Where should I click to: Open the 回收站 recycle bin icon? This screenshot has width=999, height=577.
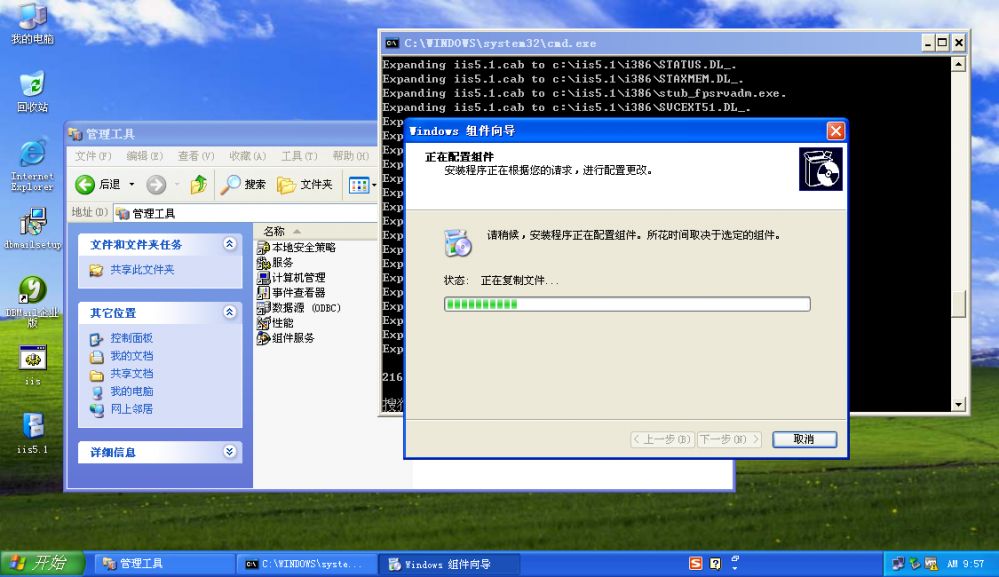32,92
